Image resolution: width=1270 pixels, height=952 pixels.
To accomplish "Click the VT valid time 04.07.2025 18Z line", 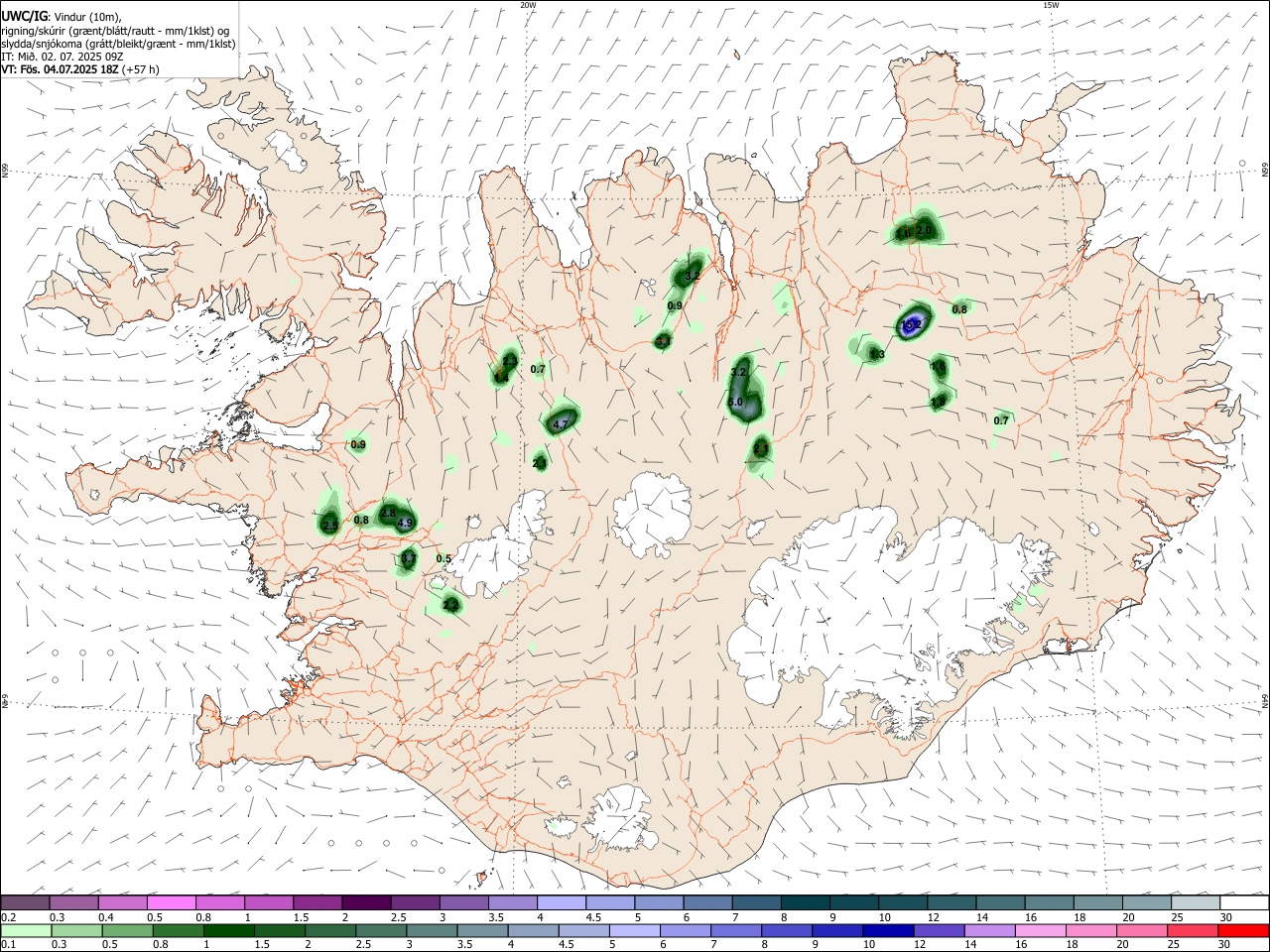I will [x=80, y=69].
